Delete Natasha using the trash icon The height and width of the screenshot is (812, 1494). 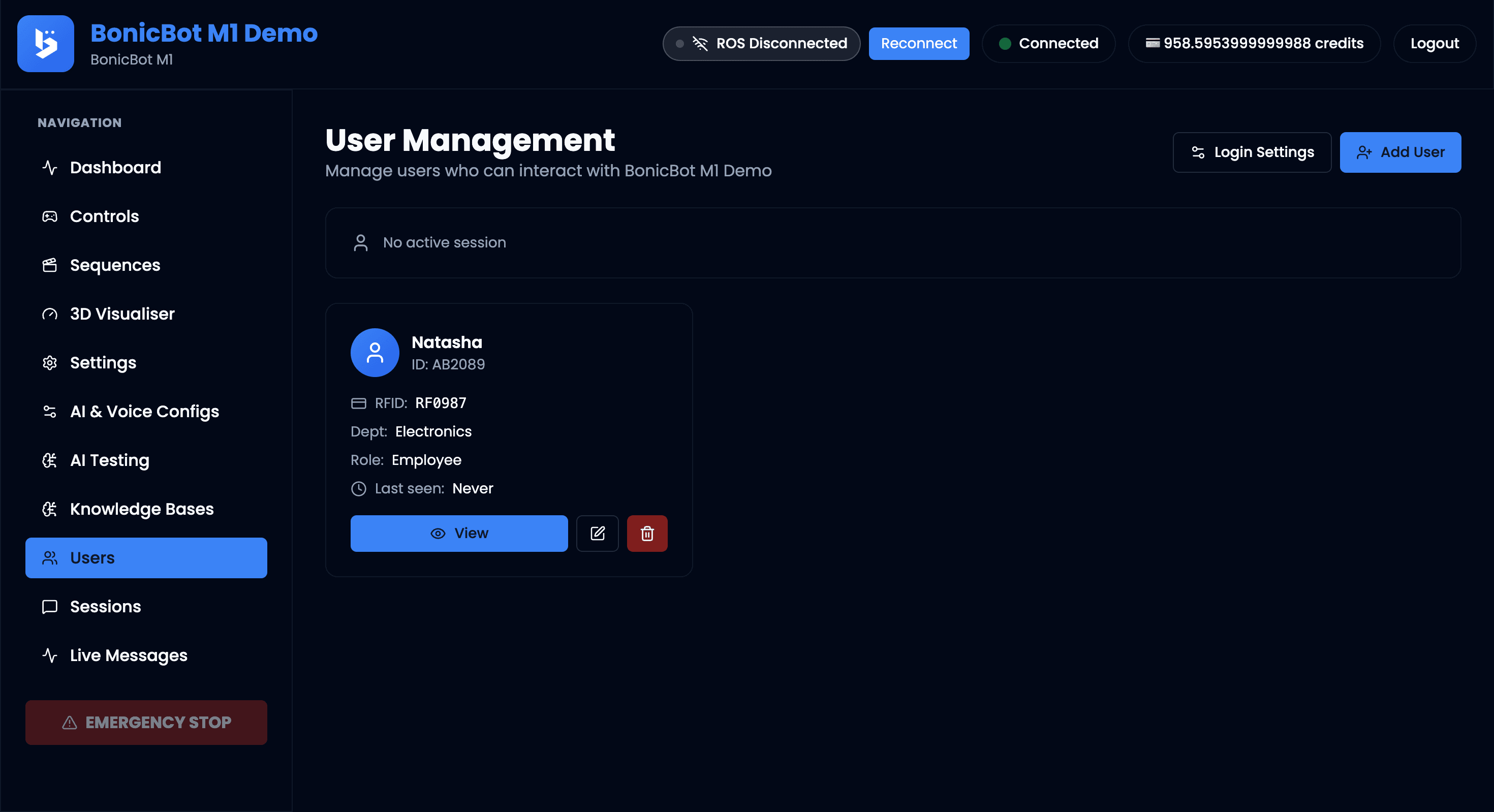tap(647, 533)
